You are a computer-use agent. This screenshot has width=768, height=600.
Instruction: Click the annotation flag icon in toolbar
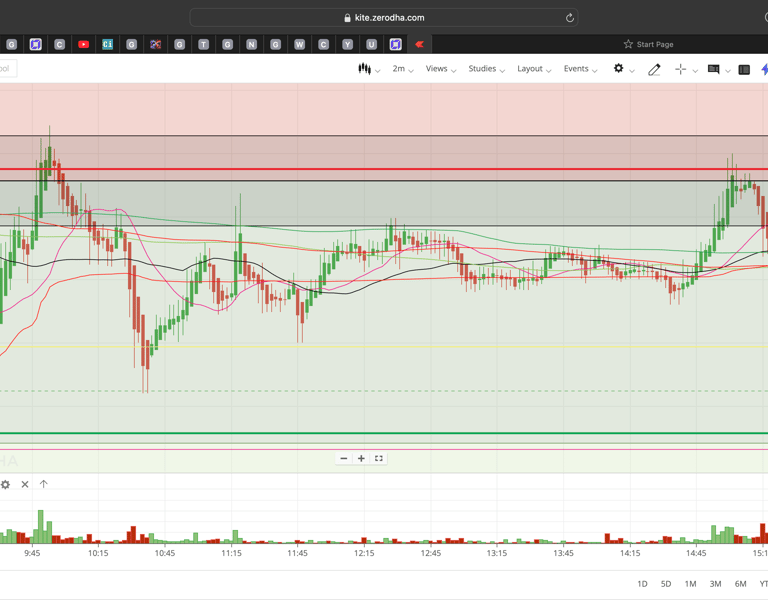click(x=714, y=70)
